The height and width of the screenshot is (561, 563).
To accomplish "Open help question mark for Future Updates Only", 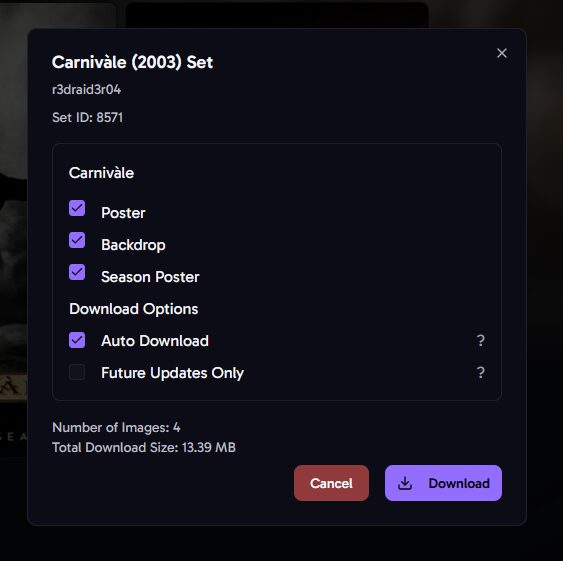I will [x=480, y=372].
